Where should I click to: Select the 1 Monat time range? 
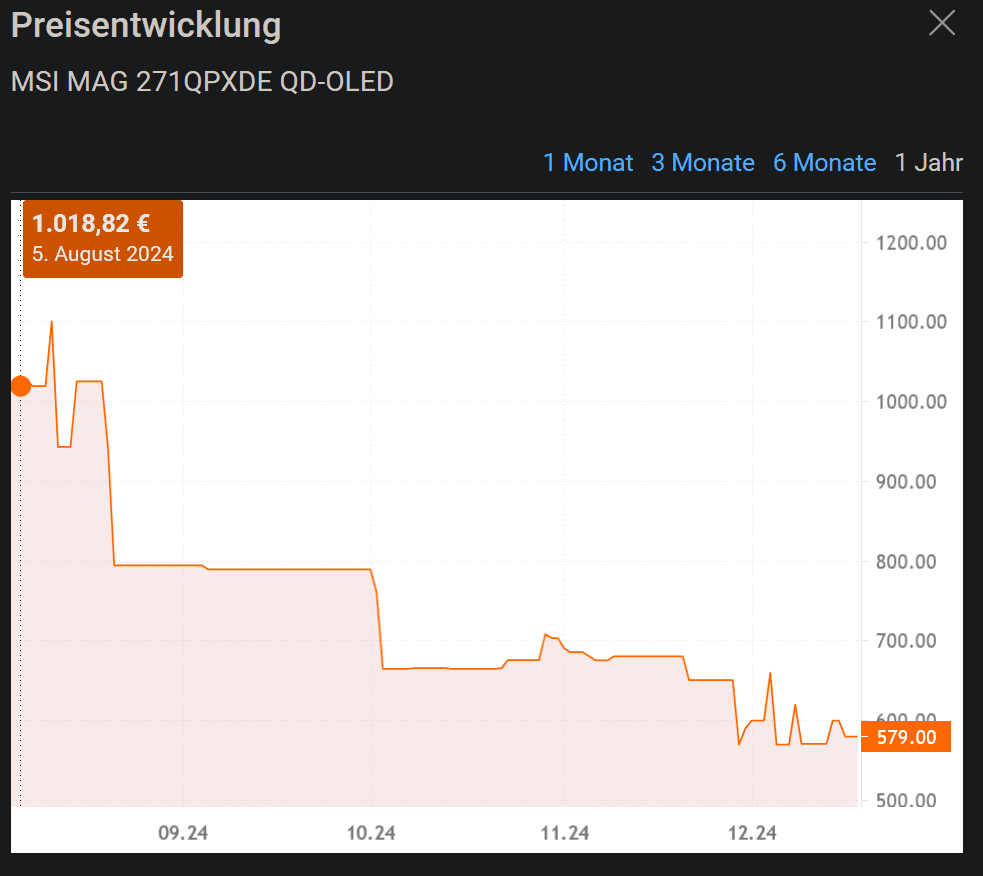588,163
